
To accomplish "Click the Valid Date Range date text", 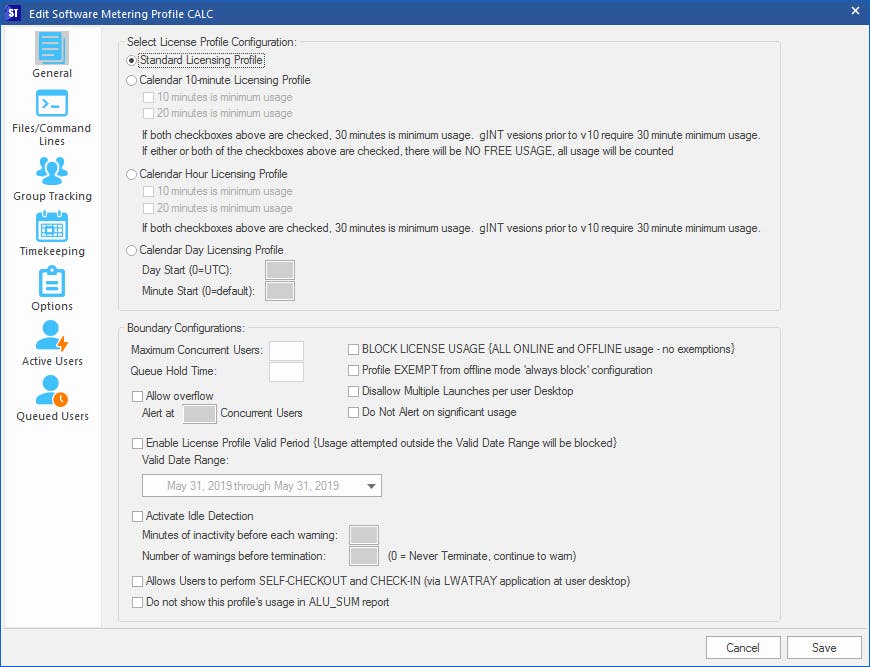I will click(252, 486).
